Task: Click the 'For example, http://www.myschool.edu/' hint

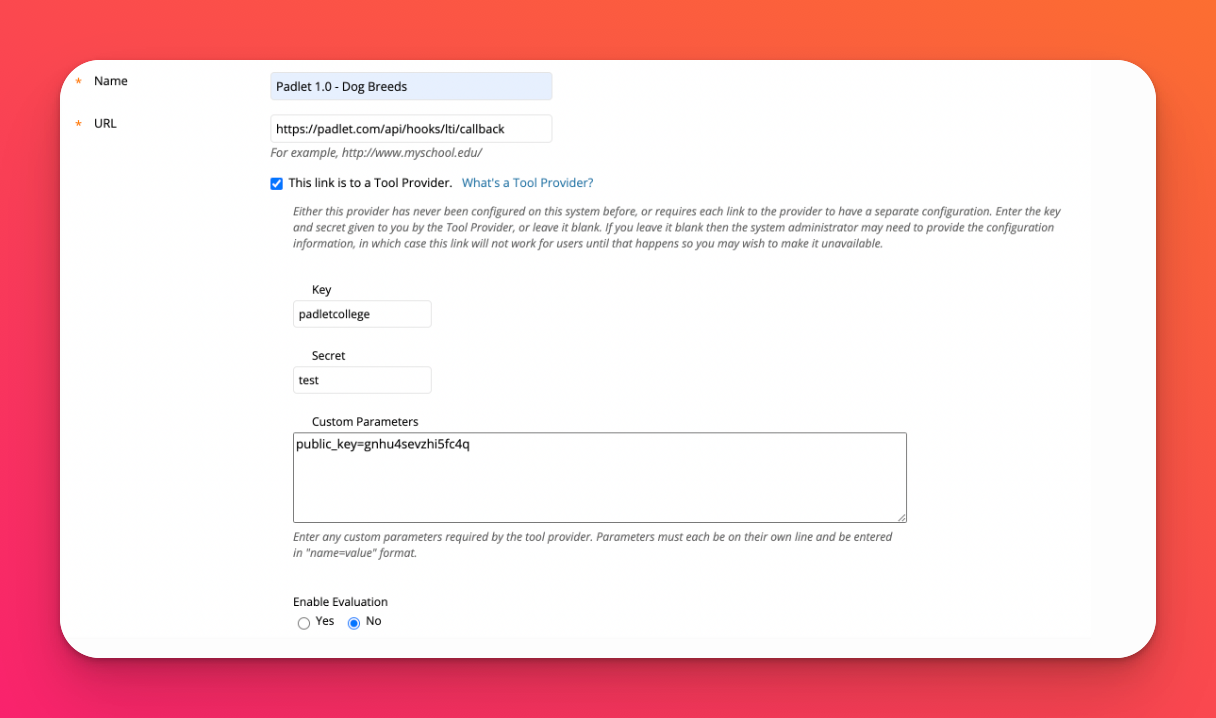Action: pos(376,153)
